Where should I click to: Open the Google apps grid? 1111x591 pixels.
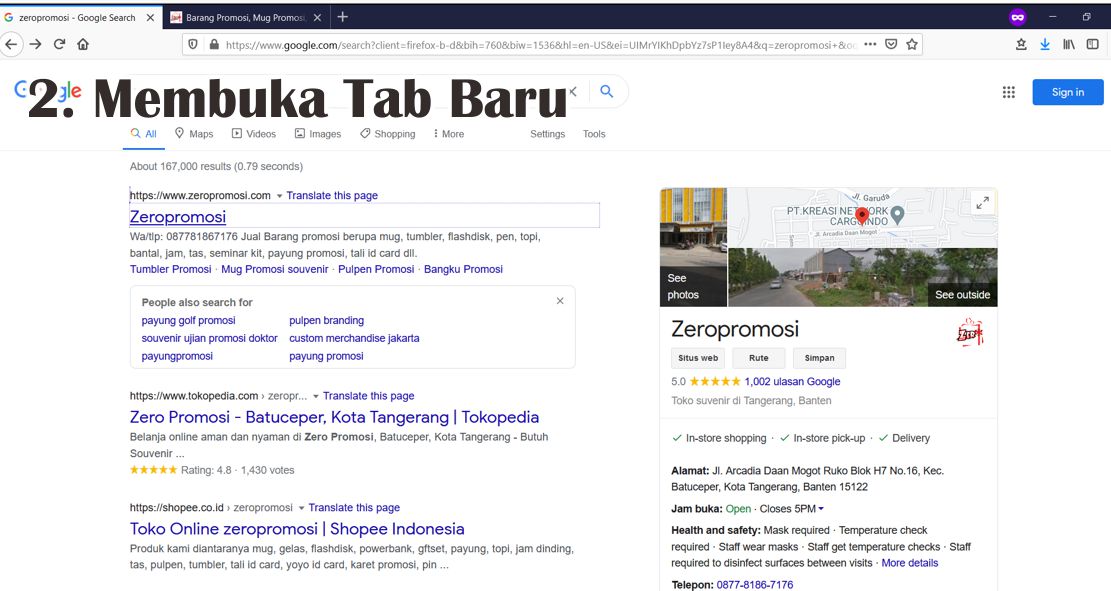coord(1008,92)
